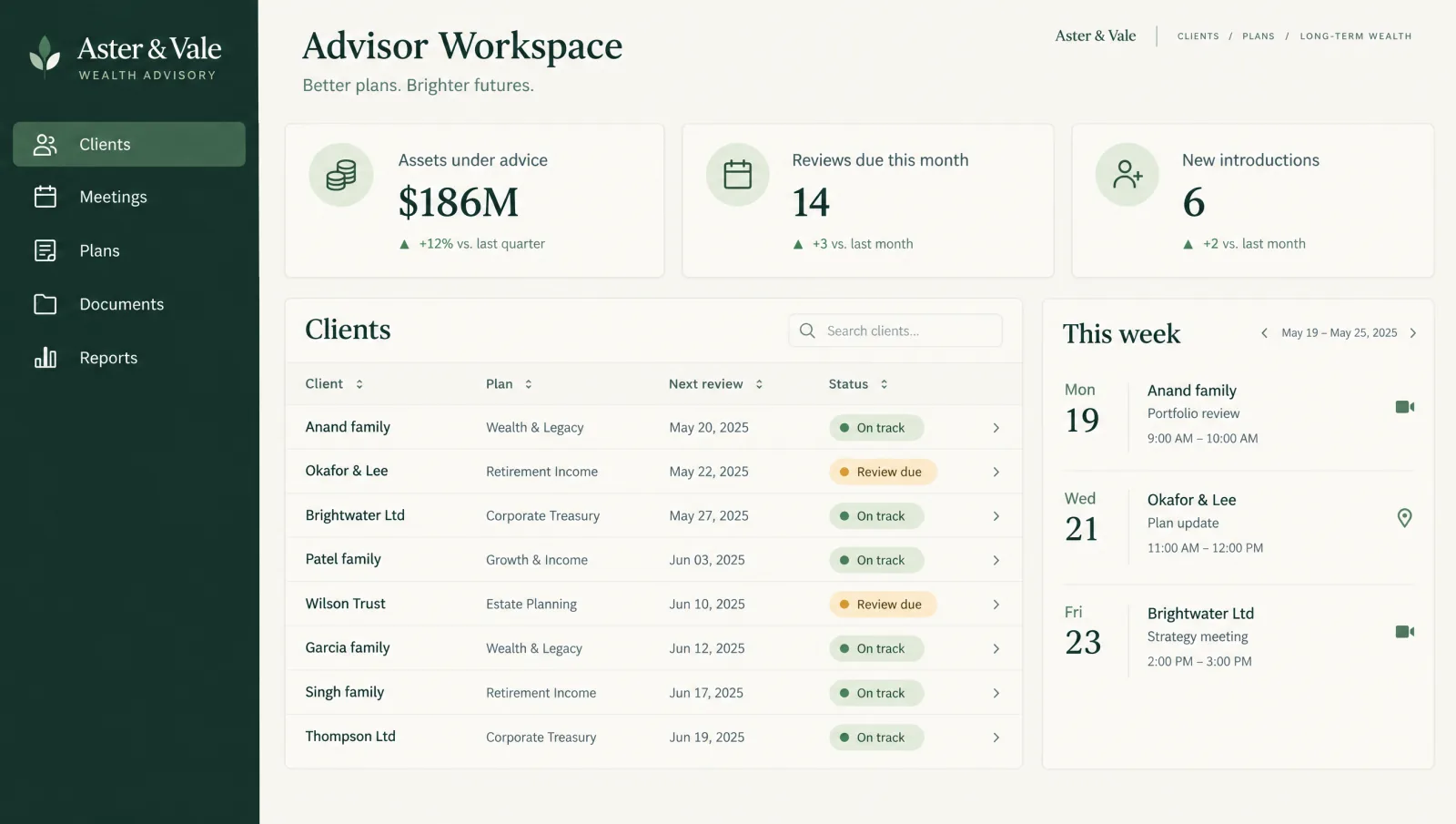
Task: Click the coins icon for Assets under advice
Action: point(341,175)
